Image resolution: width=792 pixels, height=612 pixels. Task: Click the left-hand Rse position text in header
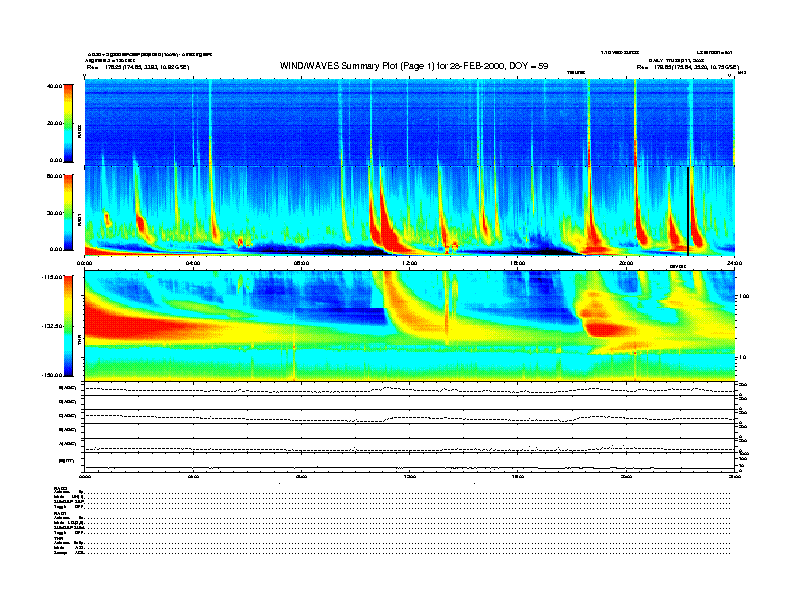pyautogui.click(x=138, y=67)
